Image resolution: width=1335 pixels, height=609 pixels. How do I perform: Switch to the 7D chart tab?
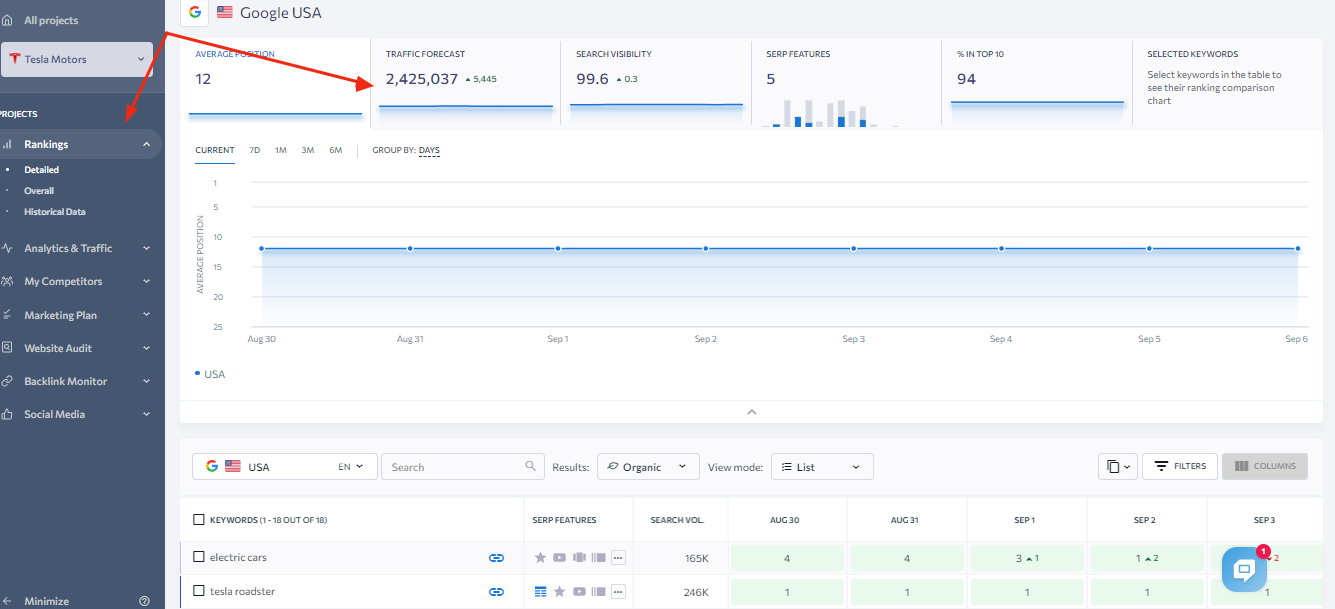pyautogui.click(x=254, y=150)
